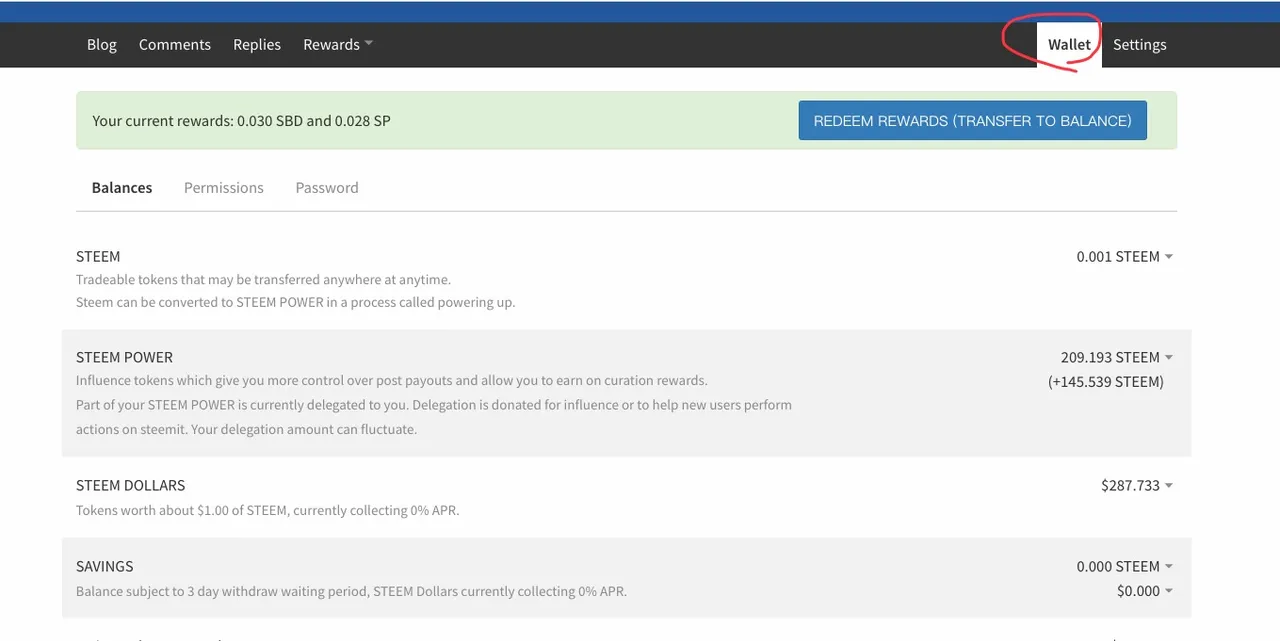Click 'Part of your STEEM POWER is currently delegated' line

point(434,405)
